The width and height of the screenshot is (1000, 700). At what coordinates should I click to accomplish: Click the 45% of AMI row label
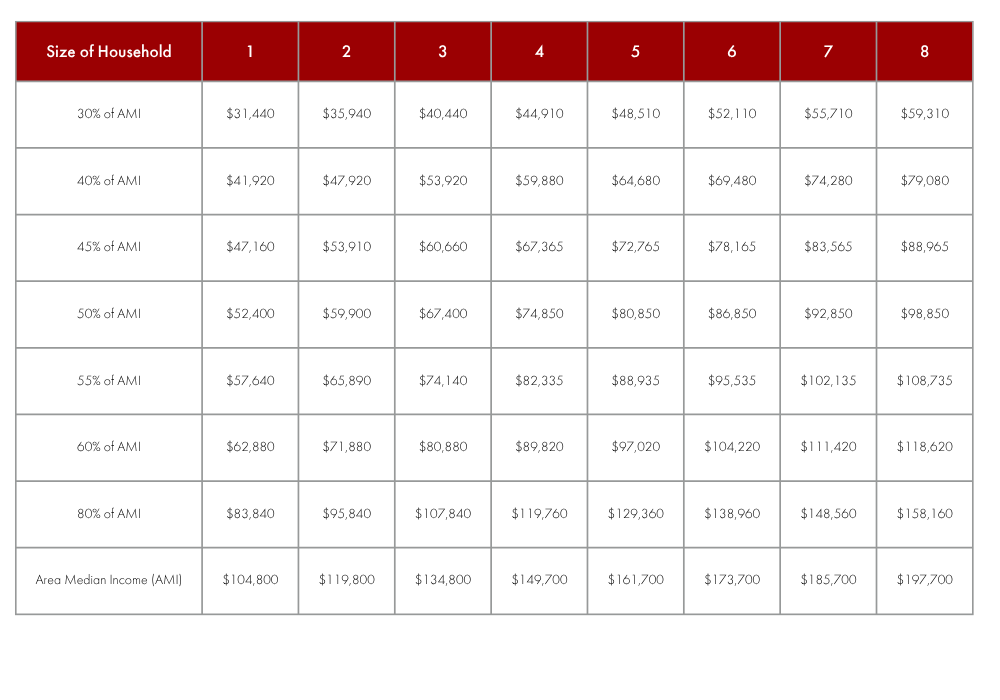pyautogui.click(x=108, y=247)
